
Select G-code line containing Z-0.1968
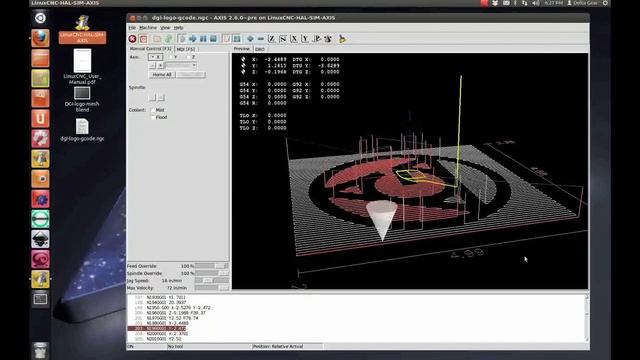pos(176,313)
